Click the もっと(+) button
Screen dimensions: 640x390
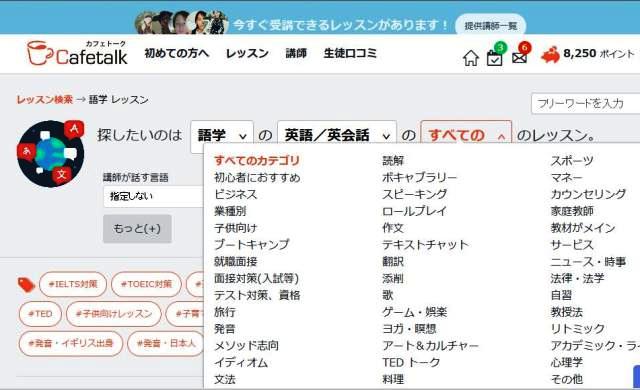pyautogui.click(x=137, y=228)
